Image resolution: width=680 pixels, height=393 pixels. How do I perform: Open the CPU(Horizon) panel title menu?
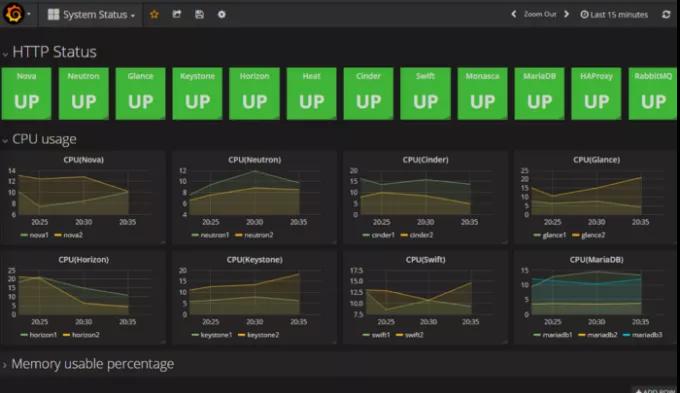pos(83,259)
